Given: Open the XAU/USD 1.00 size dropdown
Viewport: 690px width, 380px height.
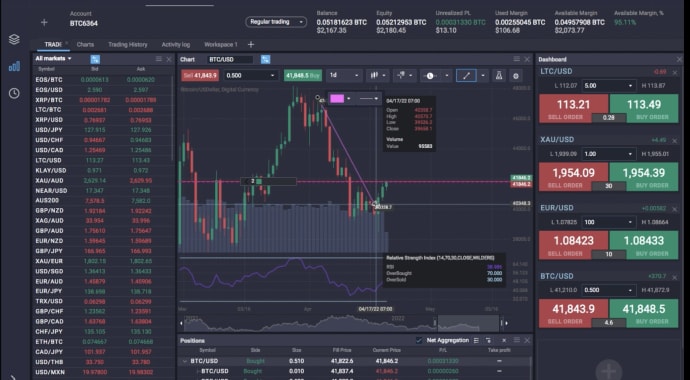Looking at the screenshot, I should pos(609,154).
